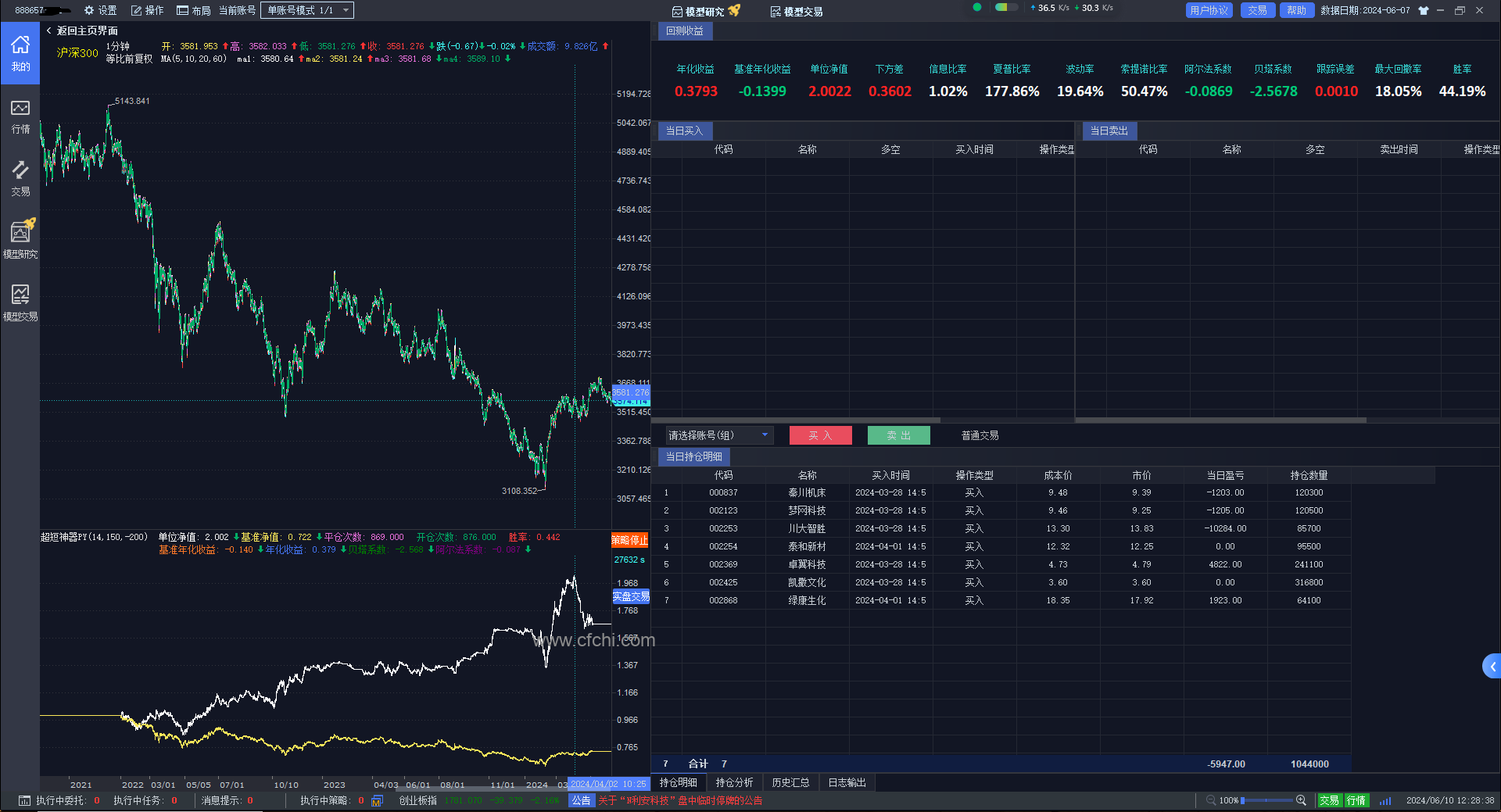Viewport: 1501px width, 812px height.
Task: Click the horizontal scrollbar under 当日卖出 table
Action: coord(1221,420)
